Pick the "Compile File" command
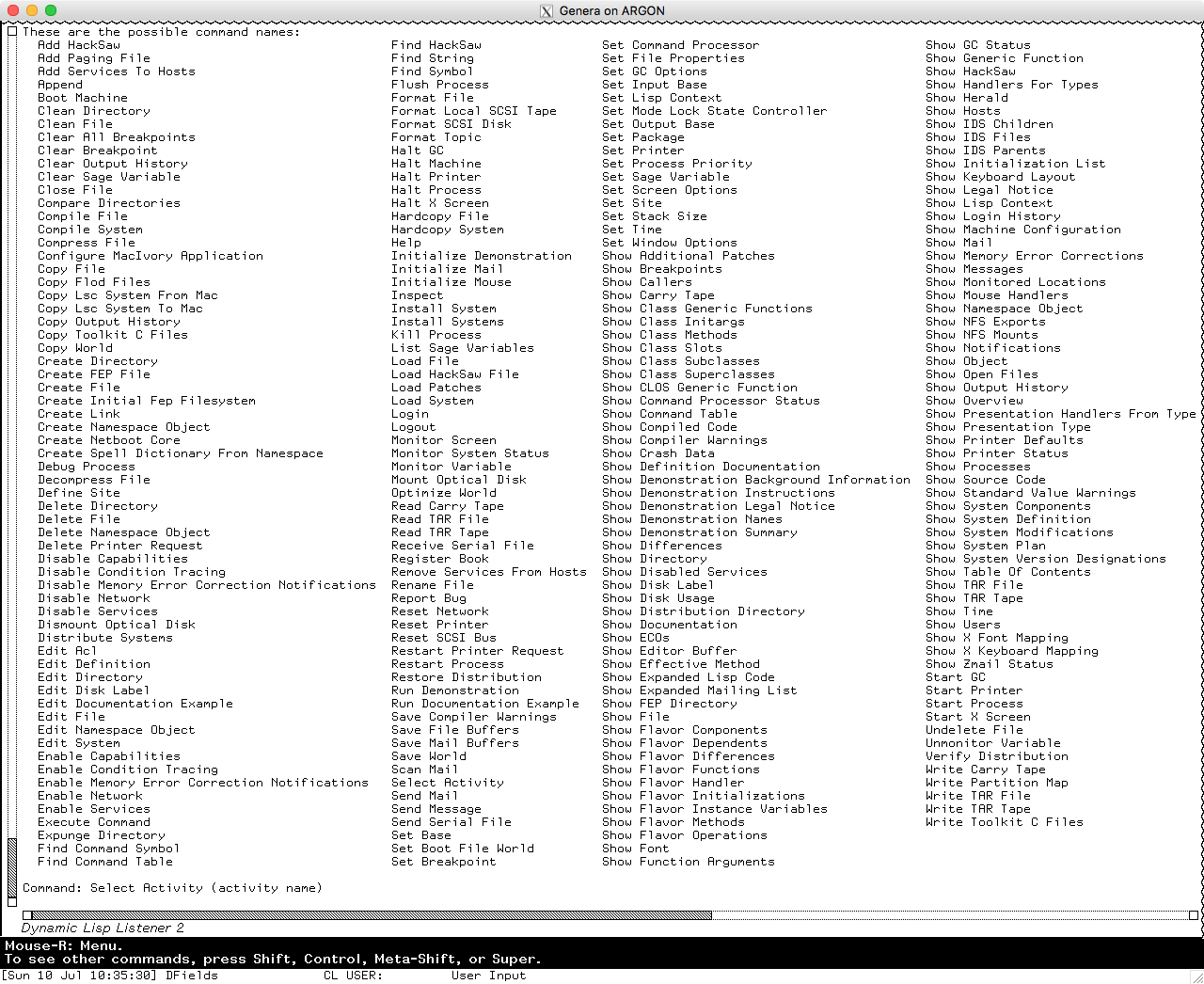 pyautogui.click(x=82, y=215)
